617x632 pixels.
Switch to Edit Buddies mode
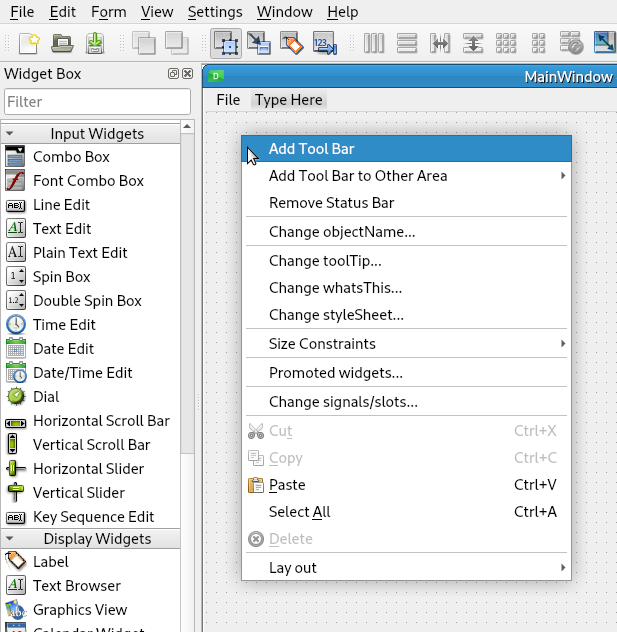[x=291, y=43]
